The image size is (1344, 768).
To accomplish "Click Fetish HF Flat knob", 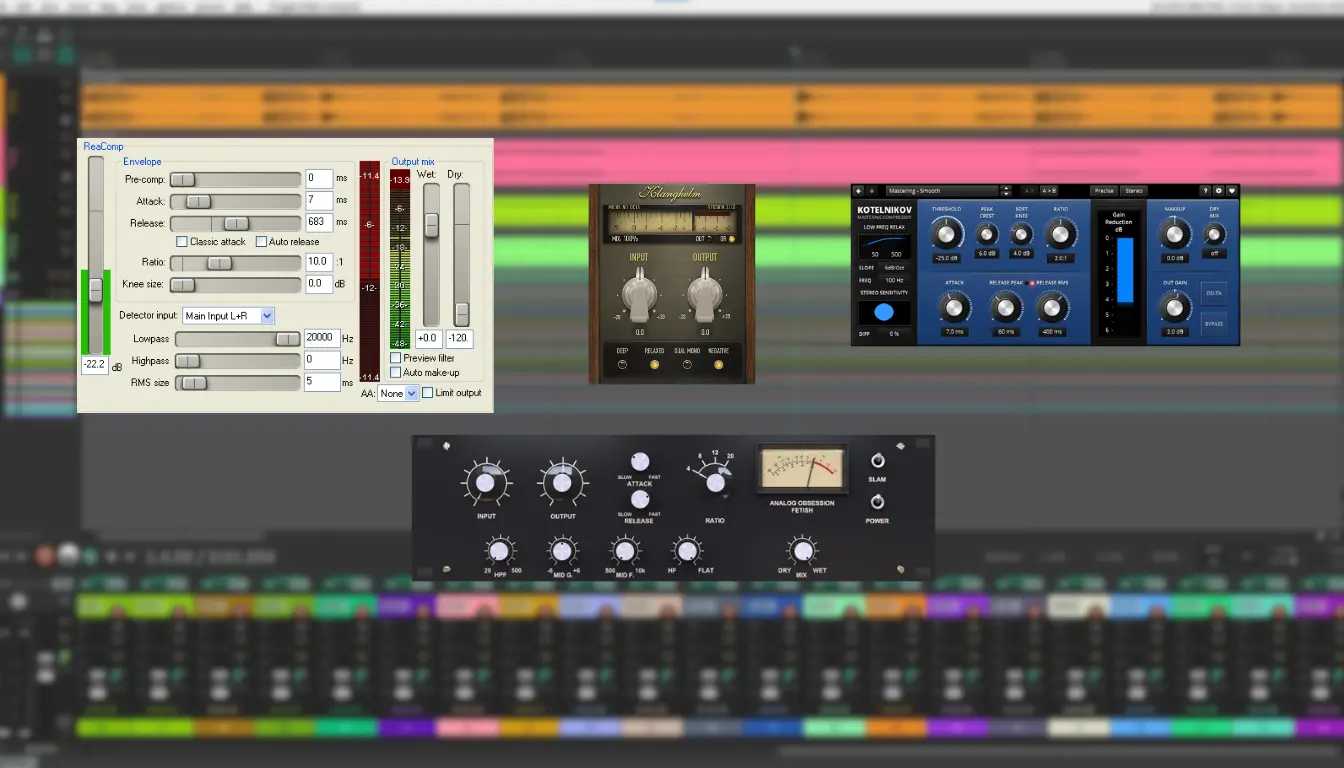I will 686,551.
